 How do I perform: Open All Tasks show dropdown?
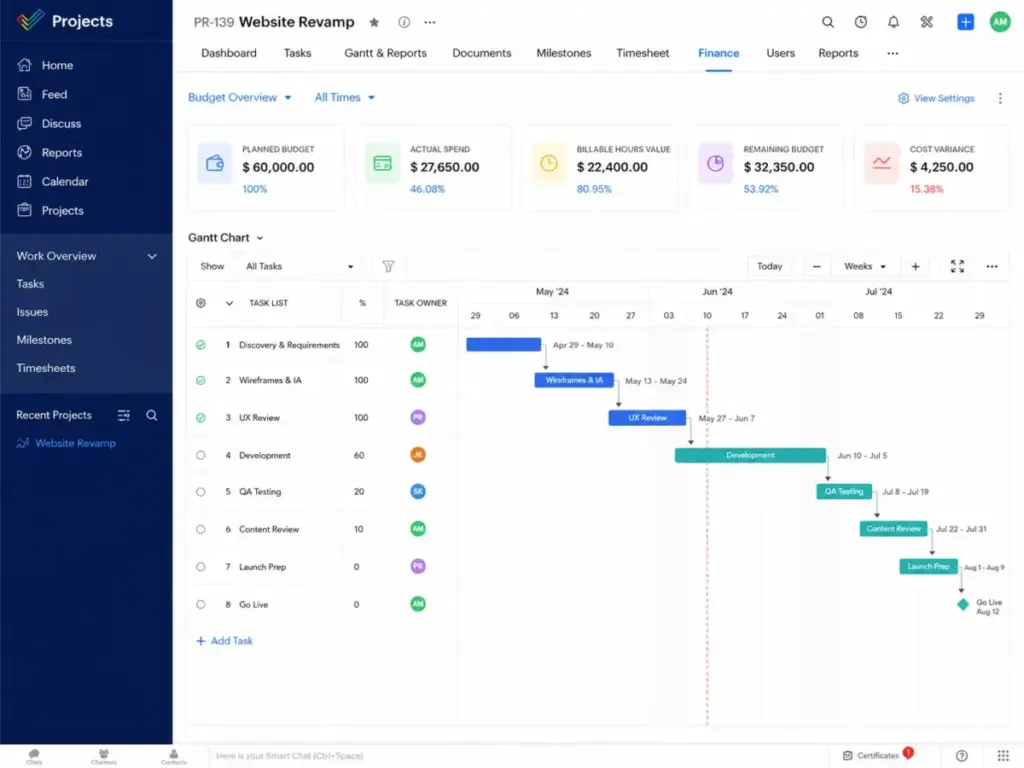point(299,266)
